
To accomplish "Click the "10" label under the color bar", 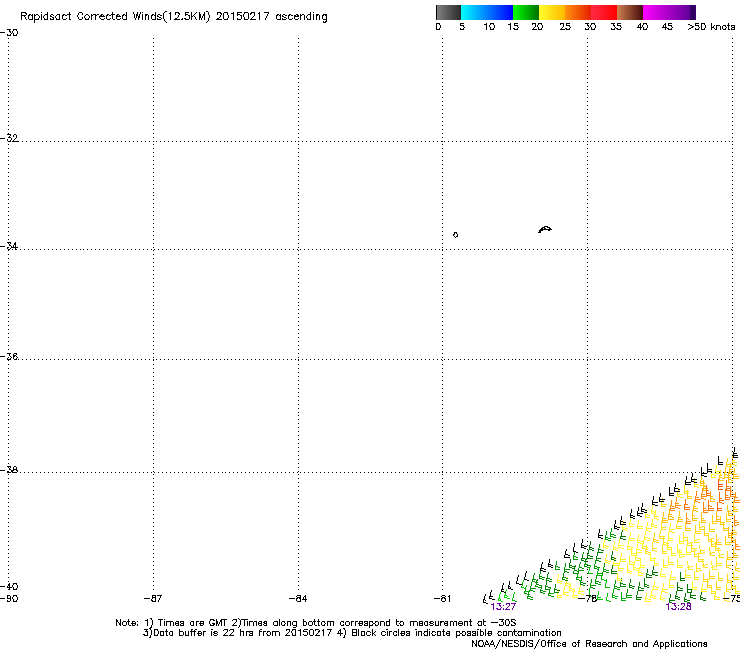I will (489, 27).
